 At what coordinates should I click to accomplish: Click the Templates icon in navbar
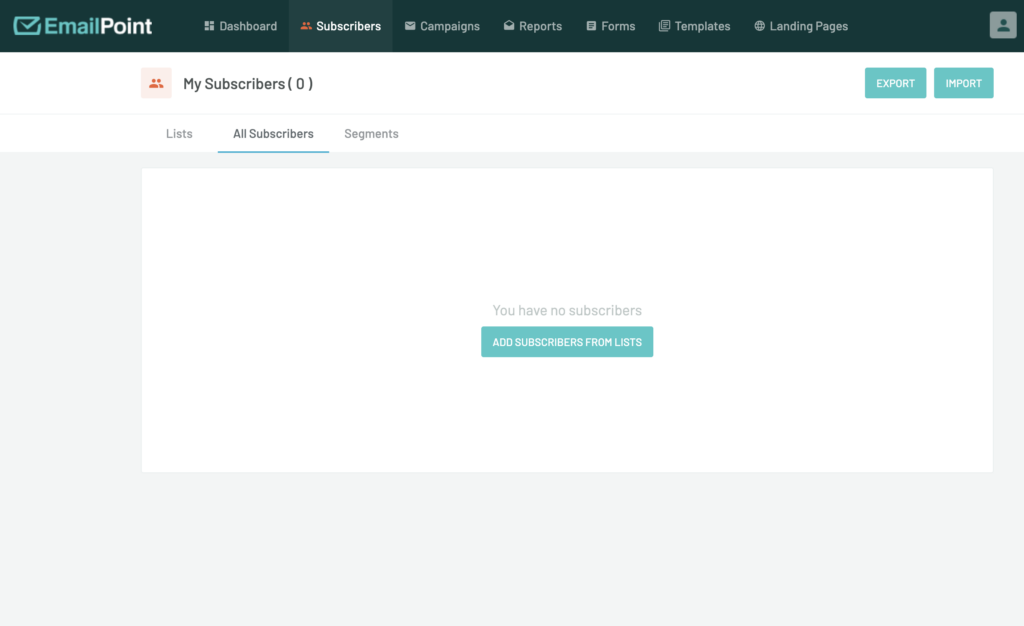664,26
